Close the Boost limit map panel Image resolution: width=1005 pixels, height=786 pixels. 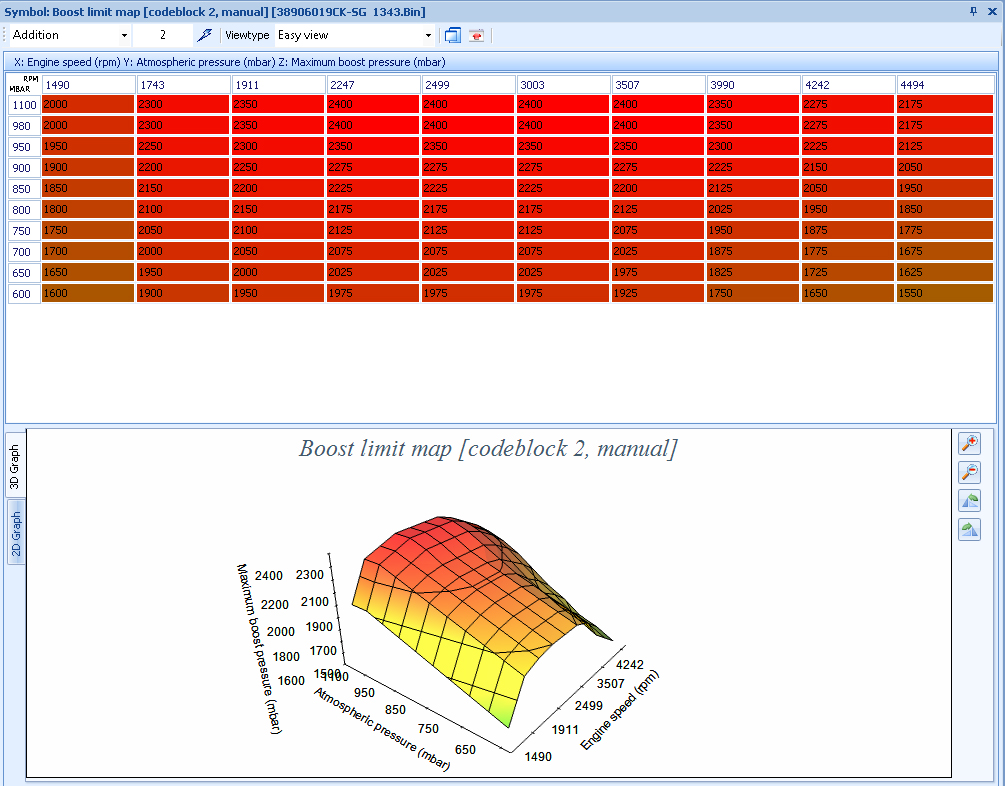click(993, 10)
